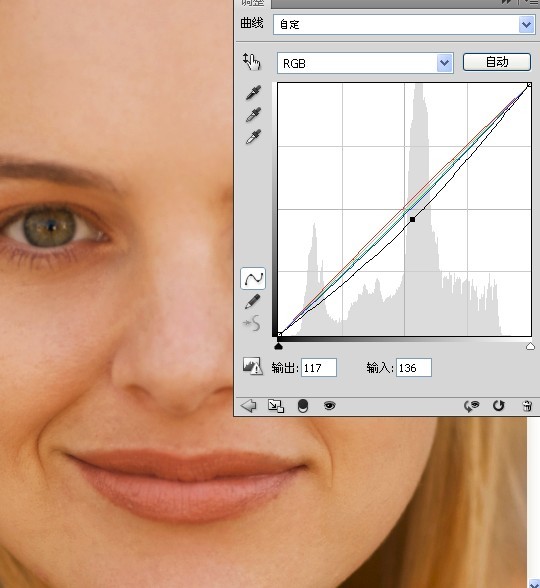Click the 输入 input value field
This screenshot has width=540, height=588.
414,368
